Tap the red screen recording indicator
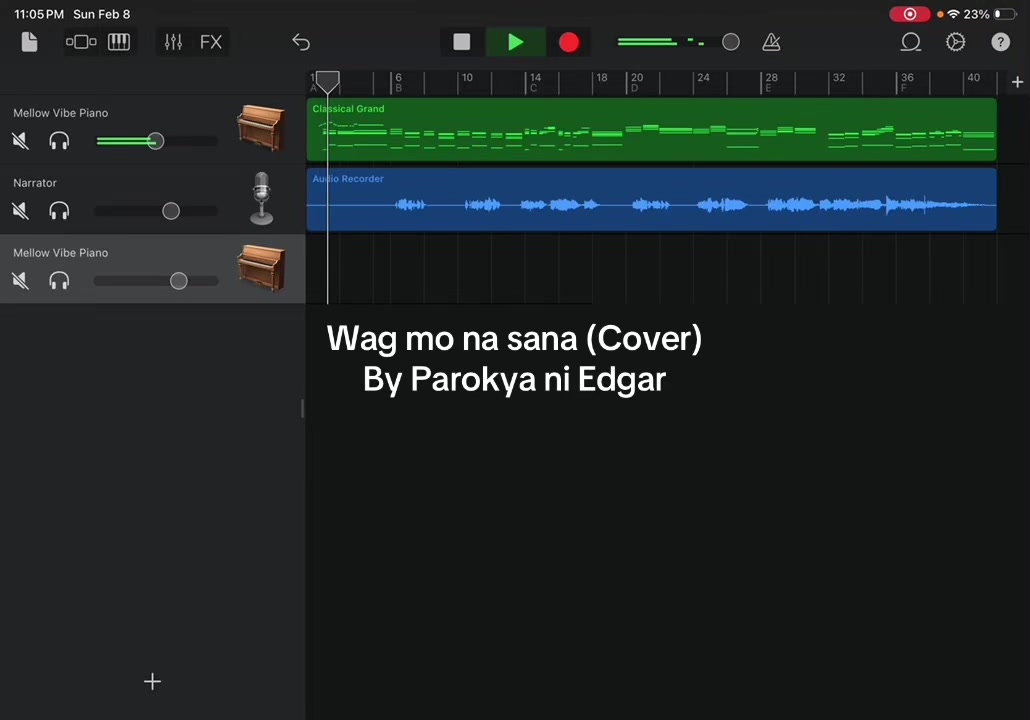Viewport: 1030px width, 720px height. (909, 14)
